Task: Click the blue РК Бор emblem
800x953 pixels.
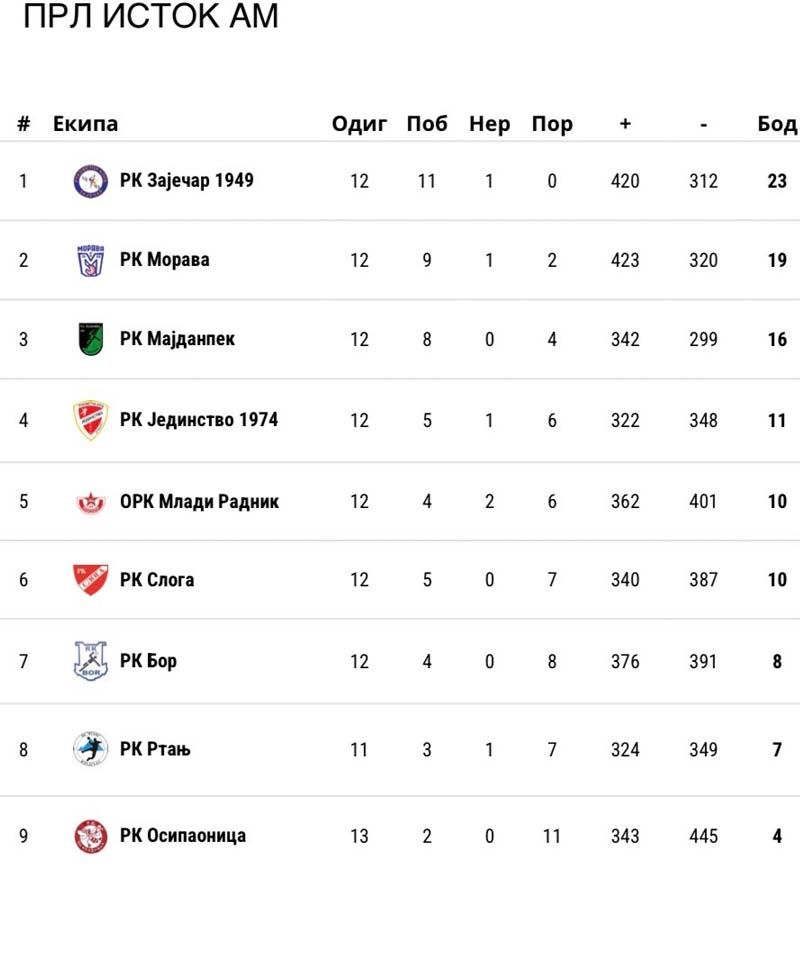Action: (90, 661)
